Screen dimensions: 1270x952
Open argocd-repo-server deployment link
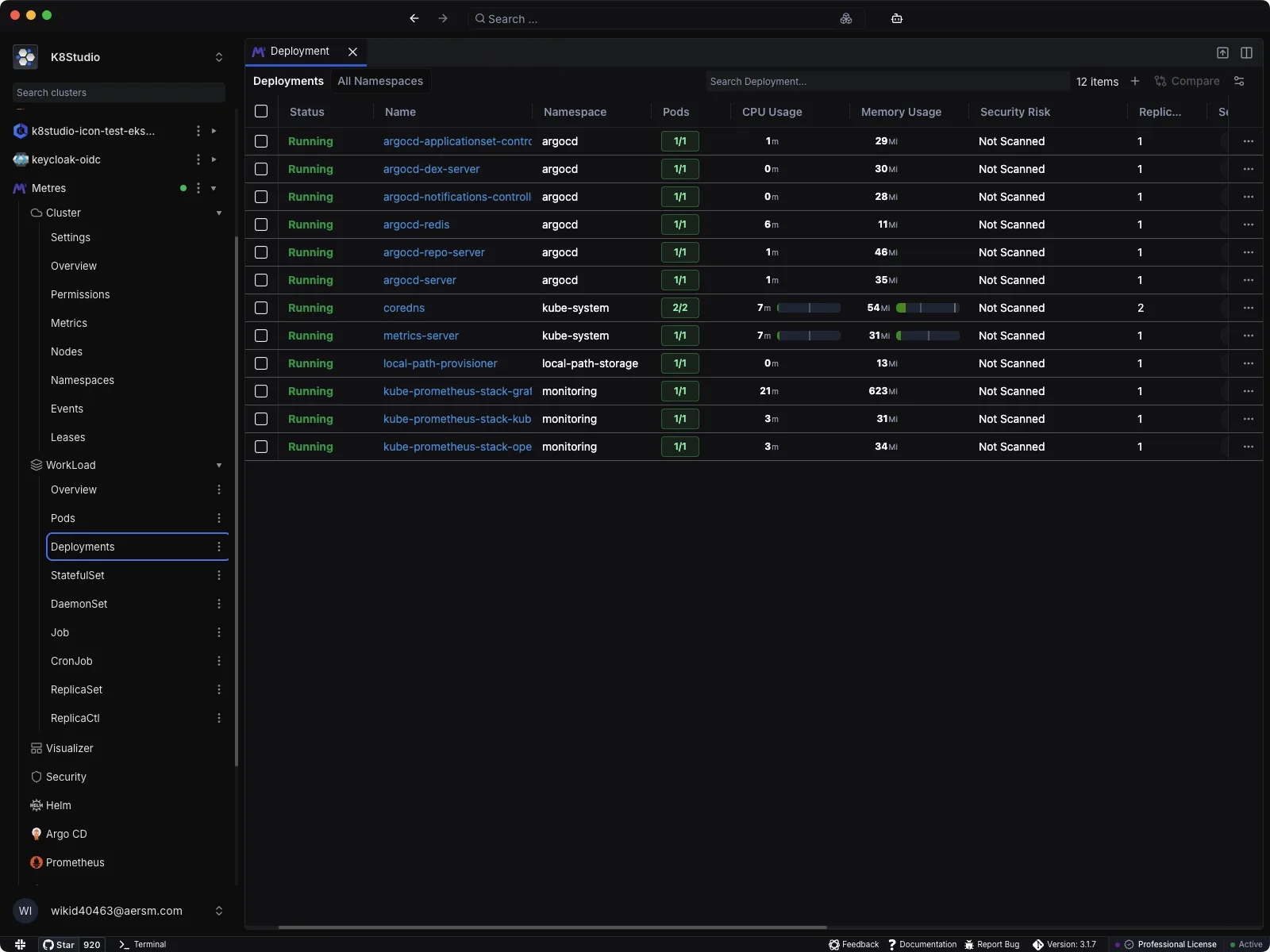[x=434, y=252]
